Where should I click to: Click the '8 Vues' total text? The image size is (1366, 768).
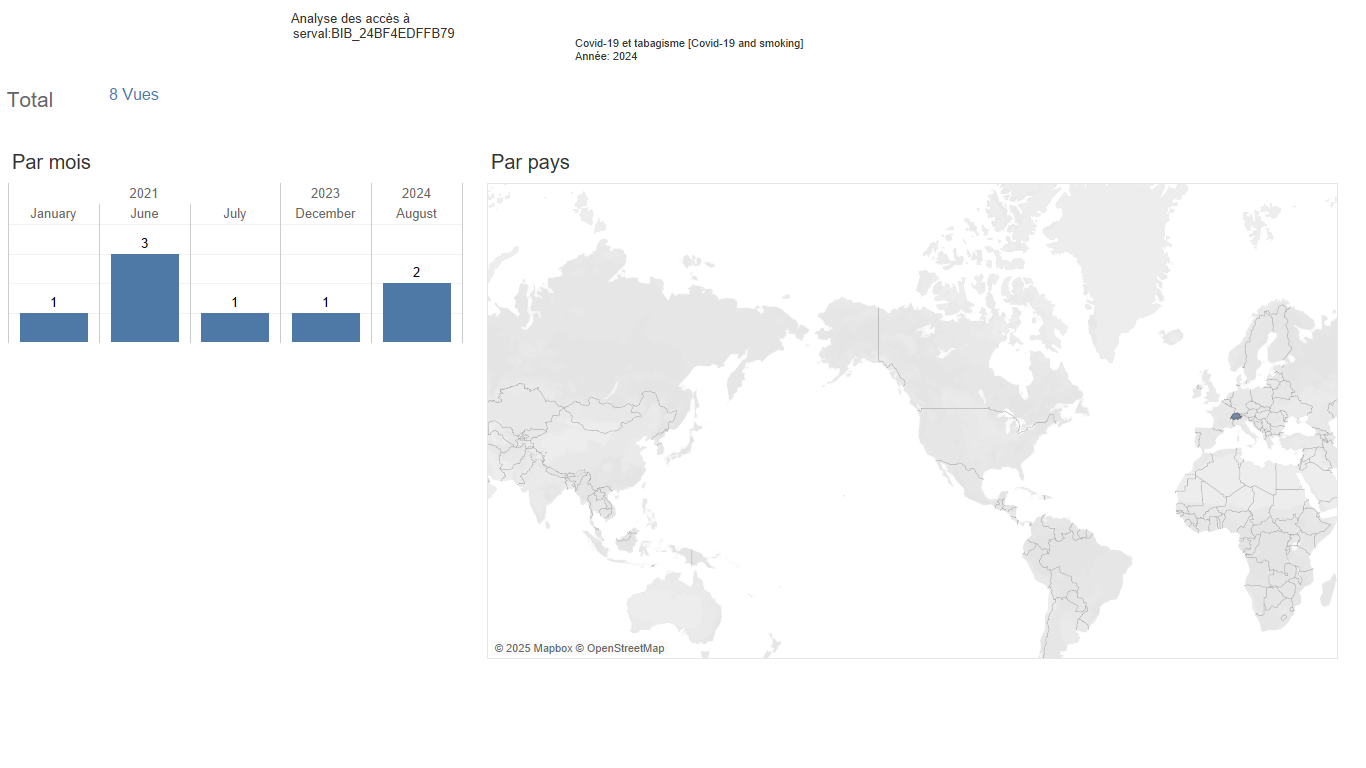(134, 95)
